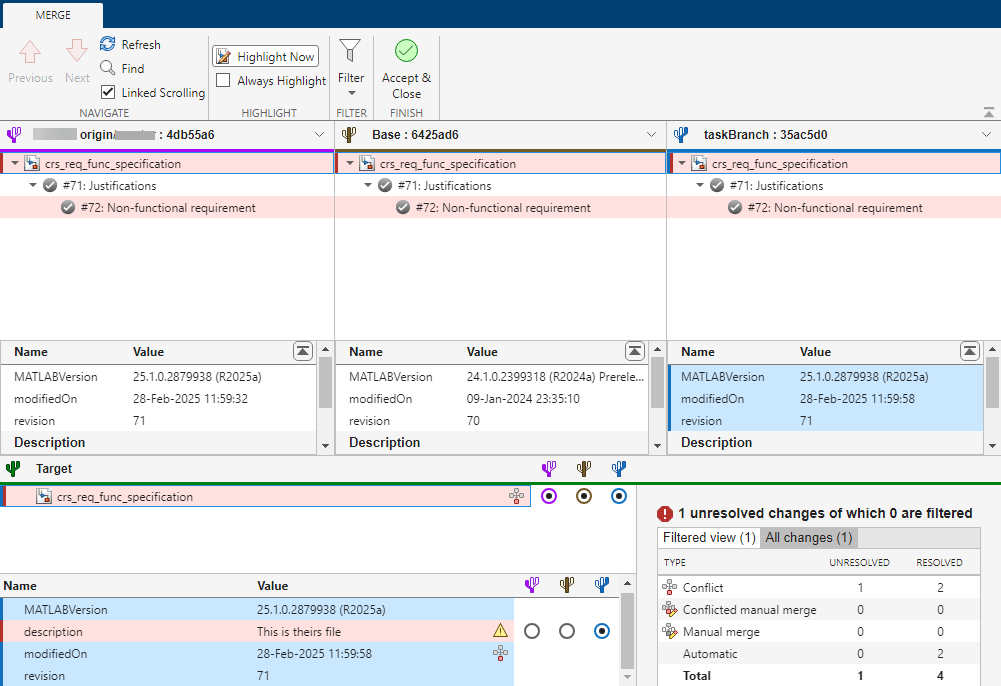Click the Next navigation button
The image size is (1001, 686).
tap(76, 58)
